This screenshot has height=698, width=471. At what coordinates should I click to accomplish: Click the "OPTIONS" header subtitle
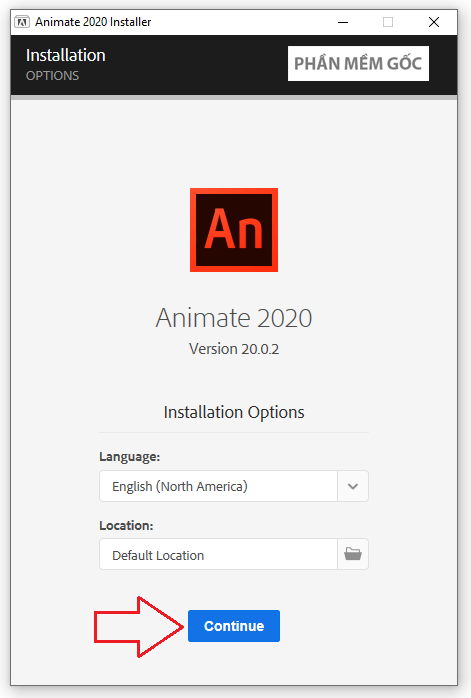point(52,76)
